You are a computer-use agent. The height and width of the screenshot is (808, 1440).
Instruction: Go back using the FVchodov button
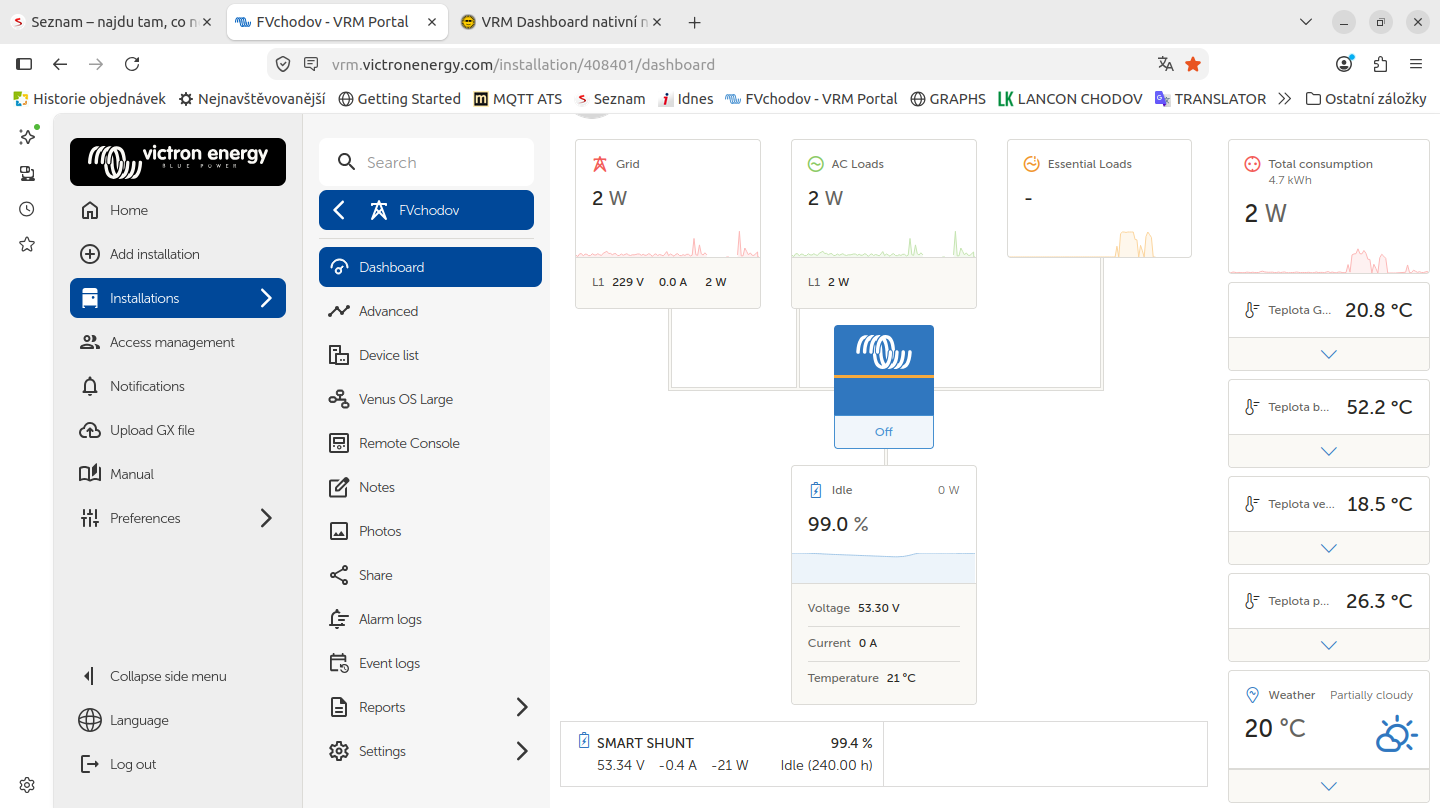426,210
